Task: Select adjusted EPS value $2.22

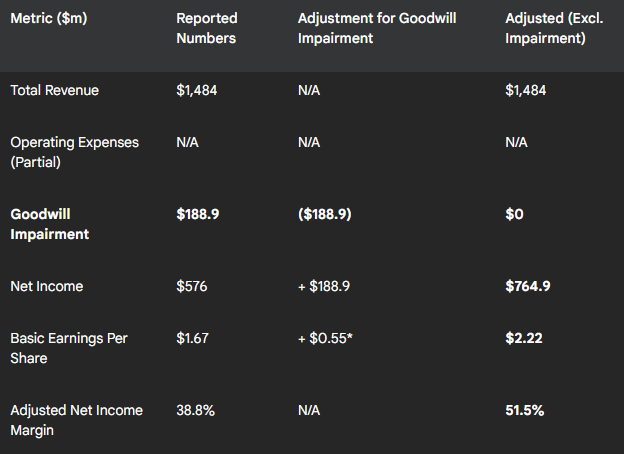Action: point(524,338)
